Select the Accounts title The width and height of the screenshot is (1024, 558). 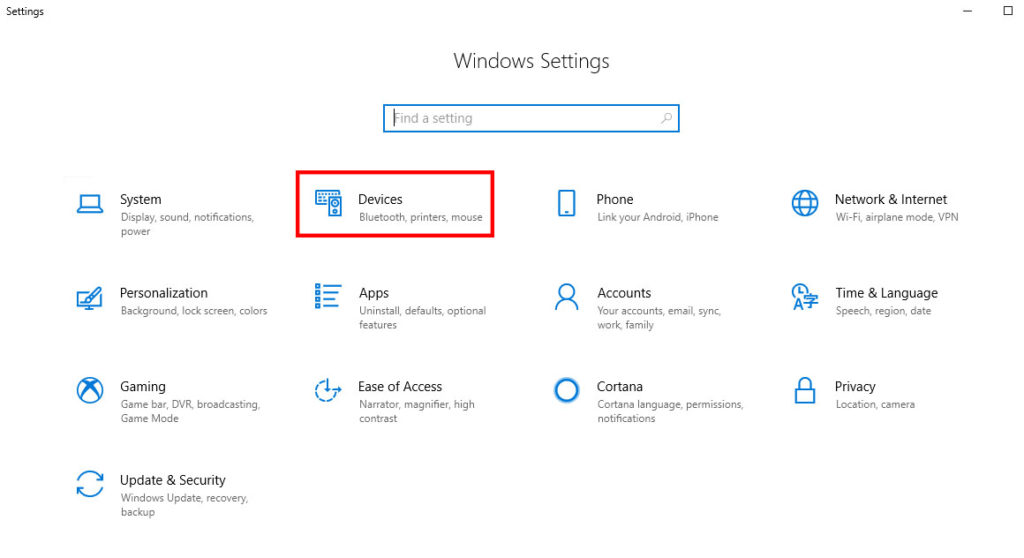(x=624, y=293)
